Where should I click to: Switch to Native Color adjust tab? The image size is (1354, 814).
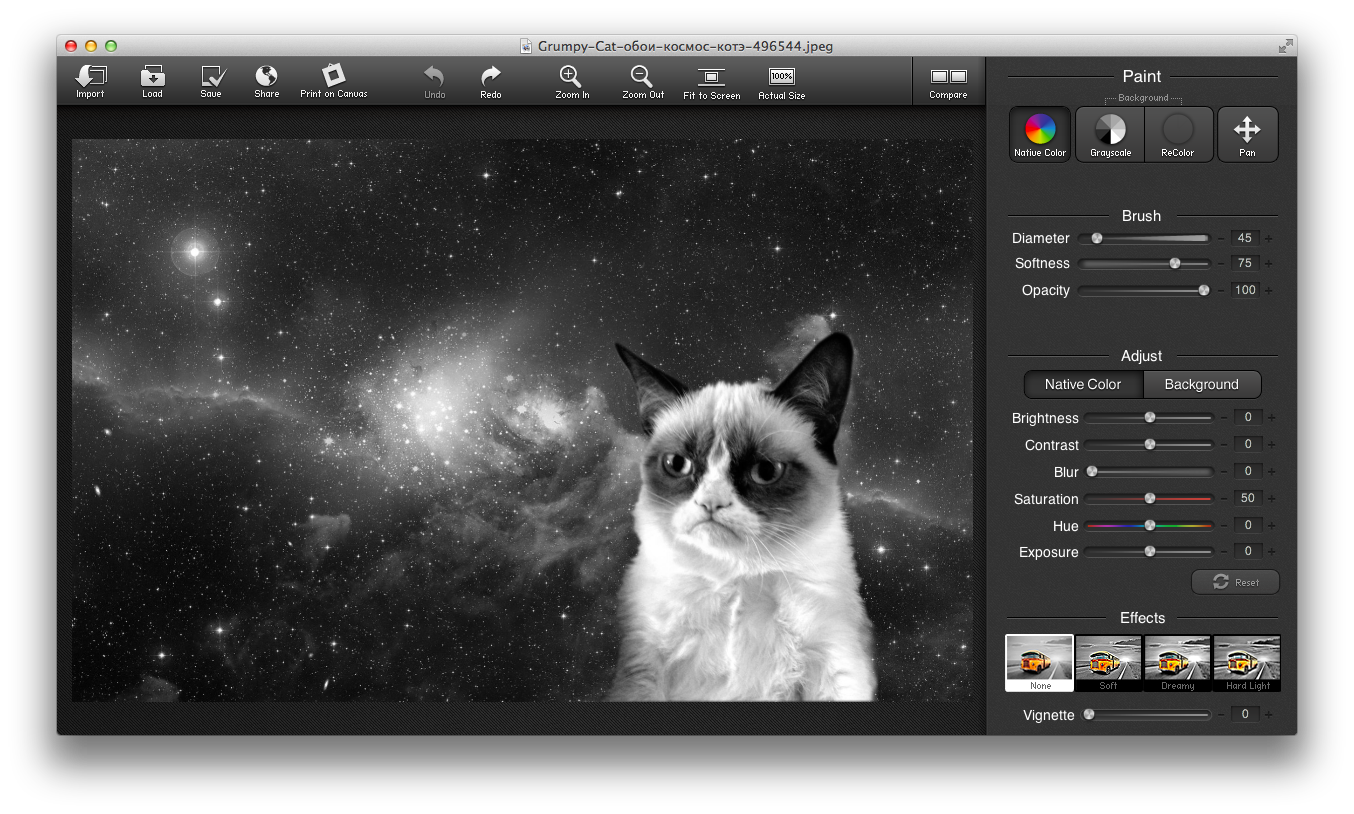click(x=1083, y=384)
